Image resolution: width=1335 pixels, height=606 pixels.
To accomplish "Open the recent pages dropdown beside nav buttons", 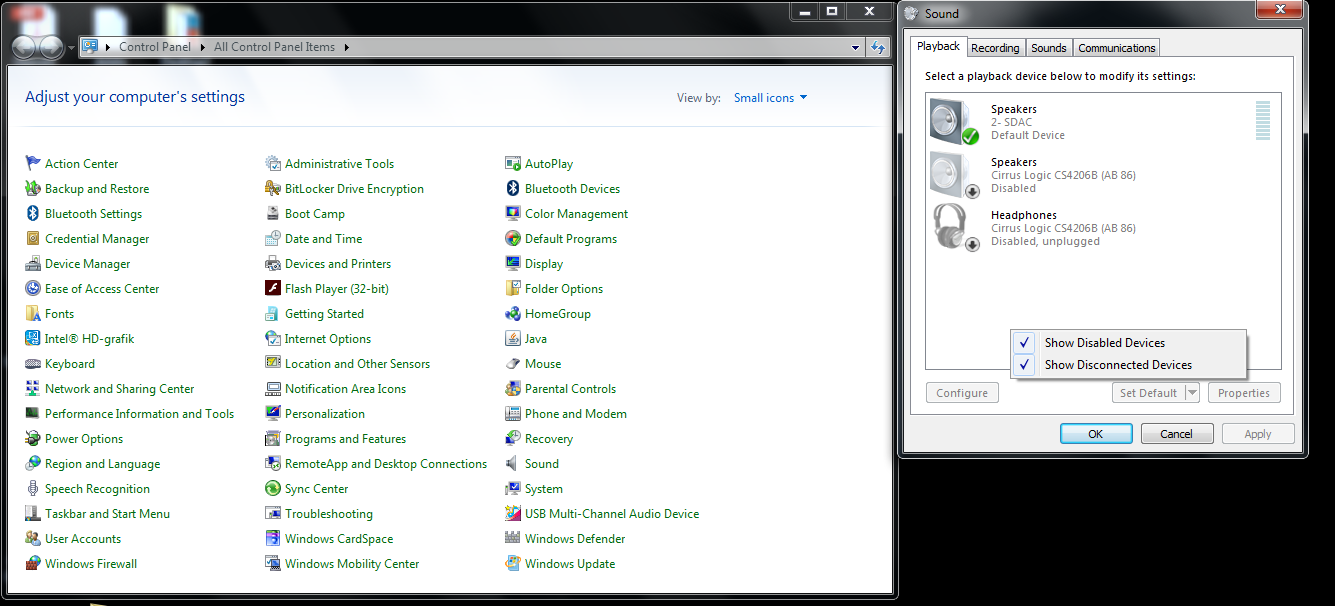I will [x=71, y=48].
